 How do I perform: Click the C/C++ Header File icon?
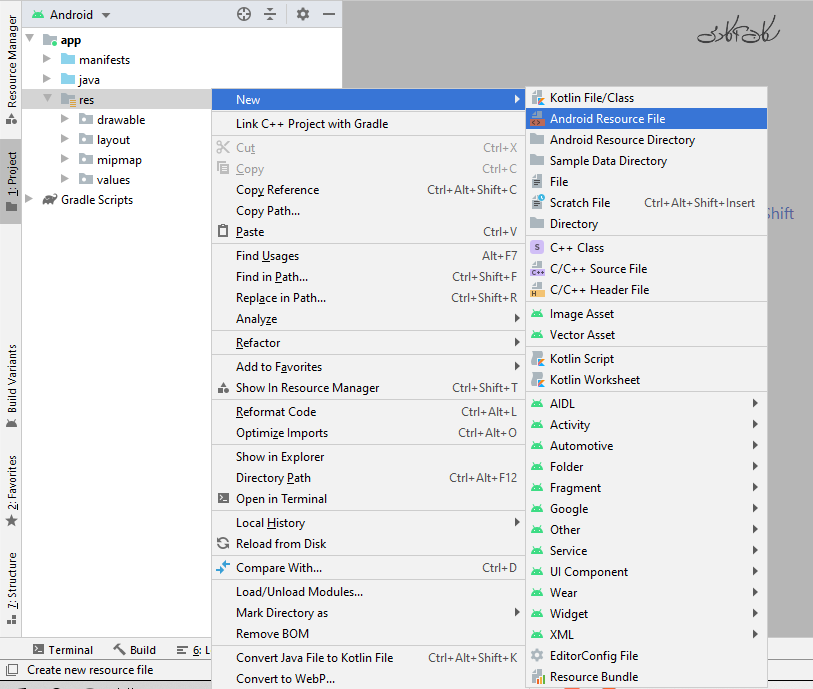[x=538, y=290]
